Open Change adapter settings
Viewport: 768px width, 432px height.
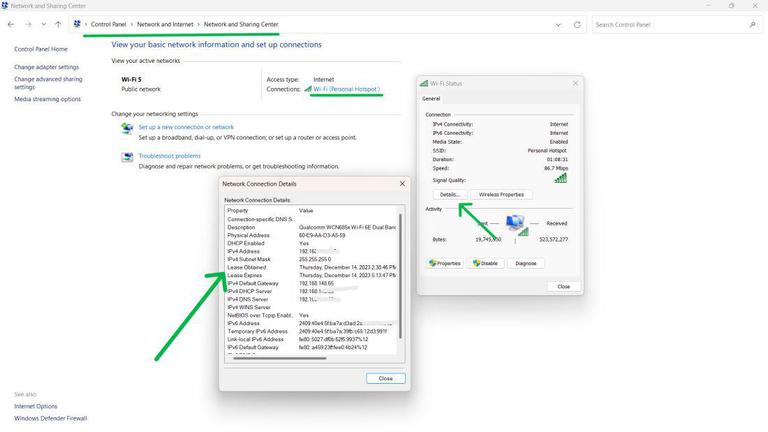coord(47,67)
